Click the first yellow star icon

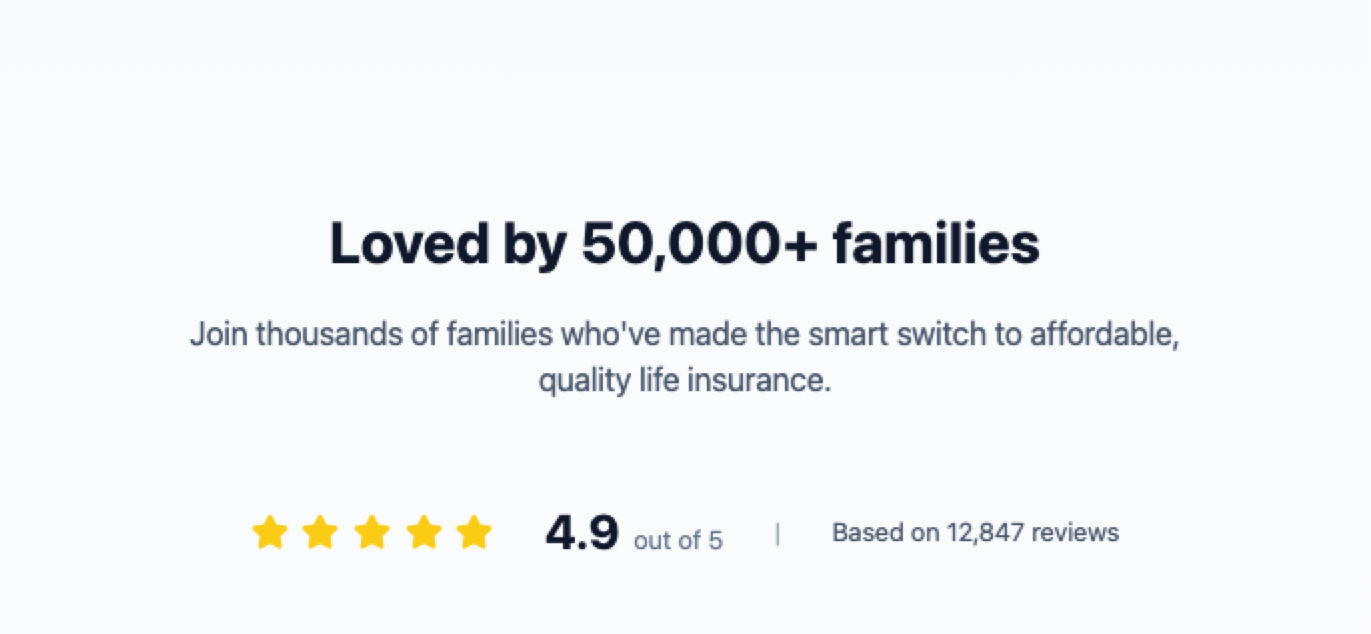click(x=269, y=532)
